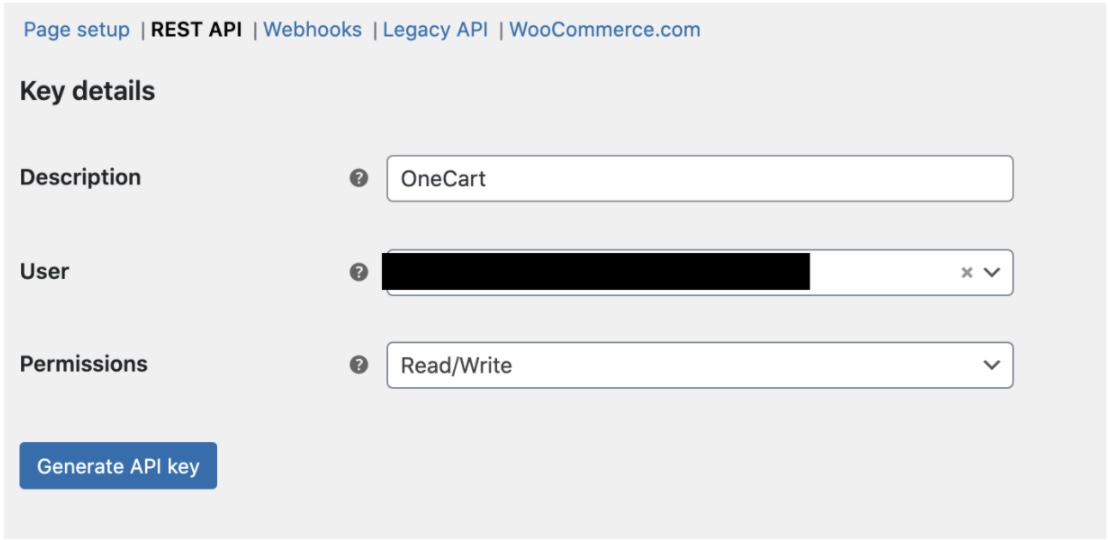Click the Permissions help question mark icon
Screen dimensions: 1108x540
[359, 365]
